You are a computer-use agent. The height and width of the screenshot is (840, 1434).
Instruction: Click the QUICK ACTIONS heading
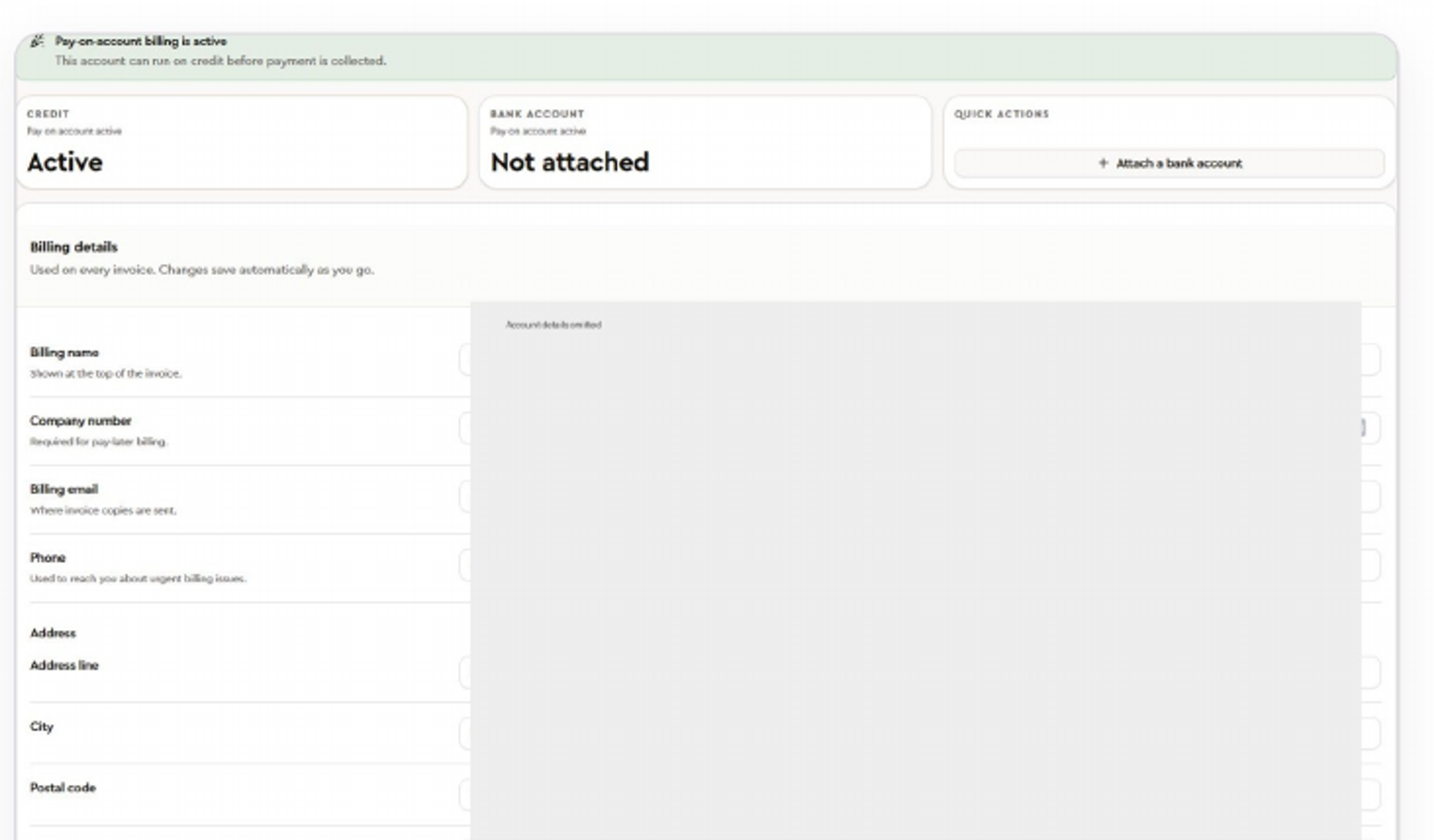[1002, 114]
